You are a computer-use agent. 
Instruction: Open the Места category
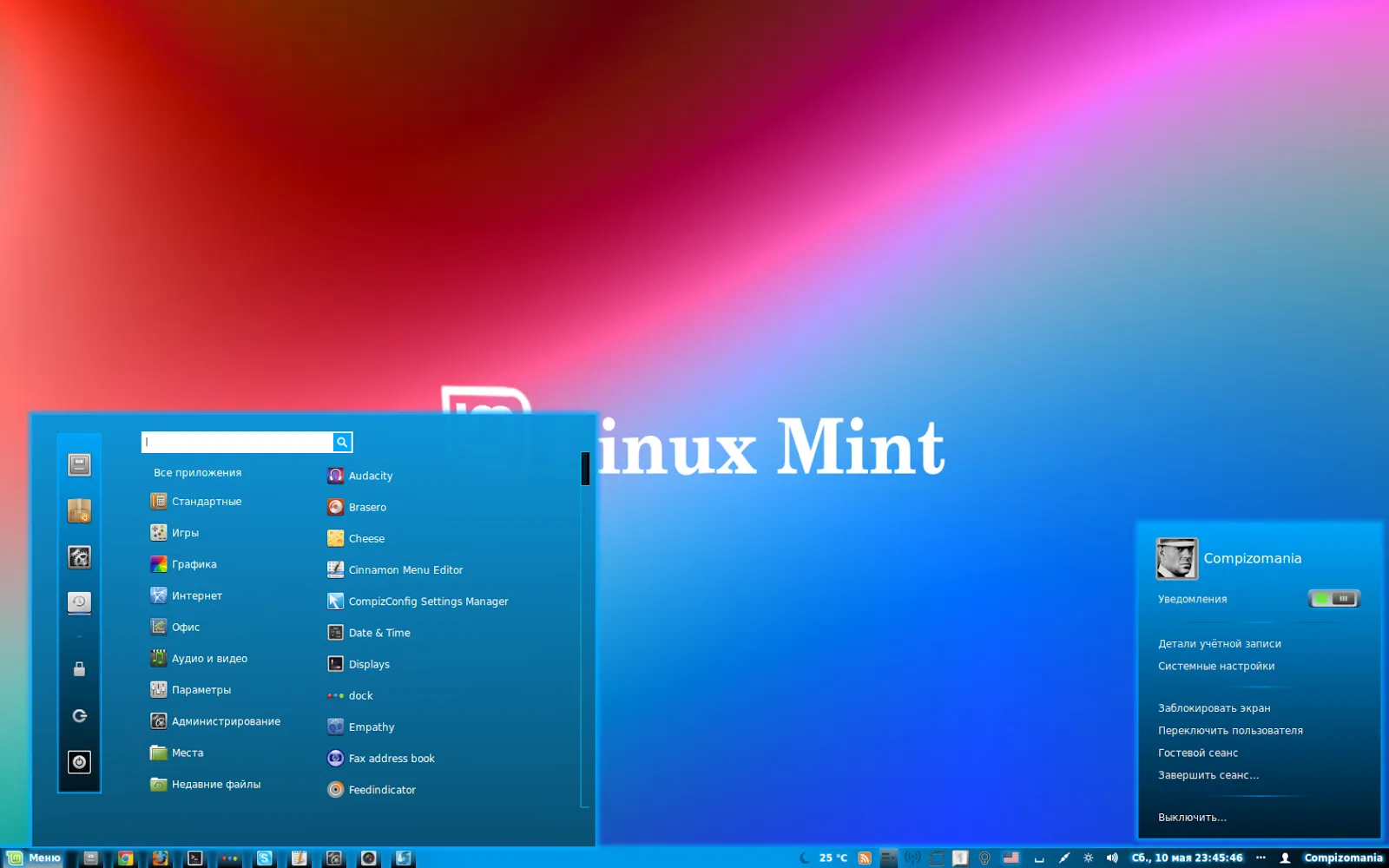176,753
